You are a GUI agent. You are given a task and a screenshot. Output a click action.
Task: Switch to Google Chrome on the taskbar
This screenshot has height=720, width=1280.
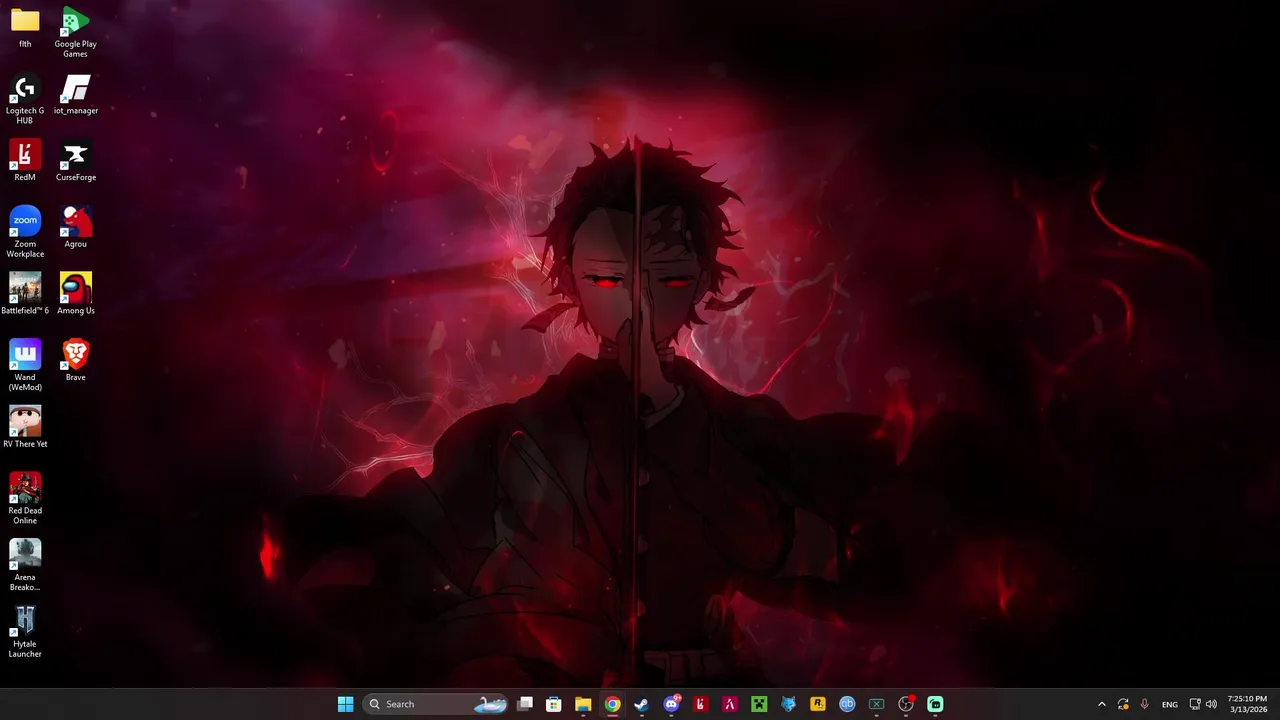pos(612,704)
